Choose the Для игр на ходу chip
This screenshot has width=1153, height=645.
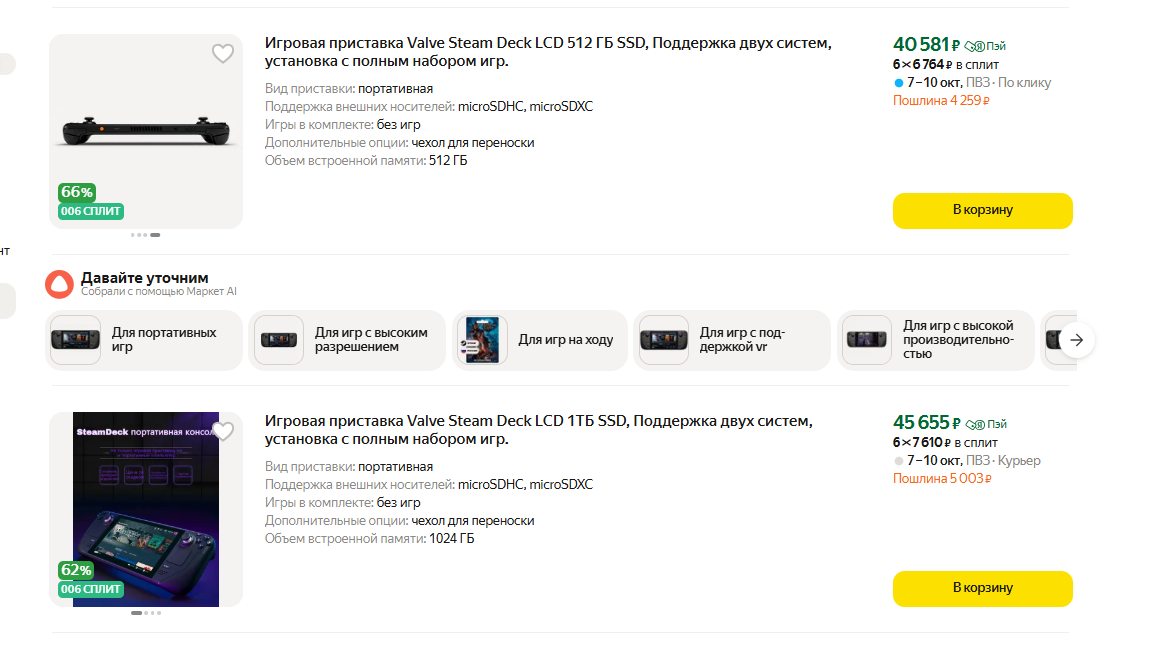click(x=540, y=340)
